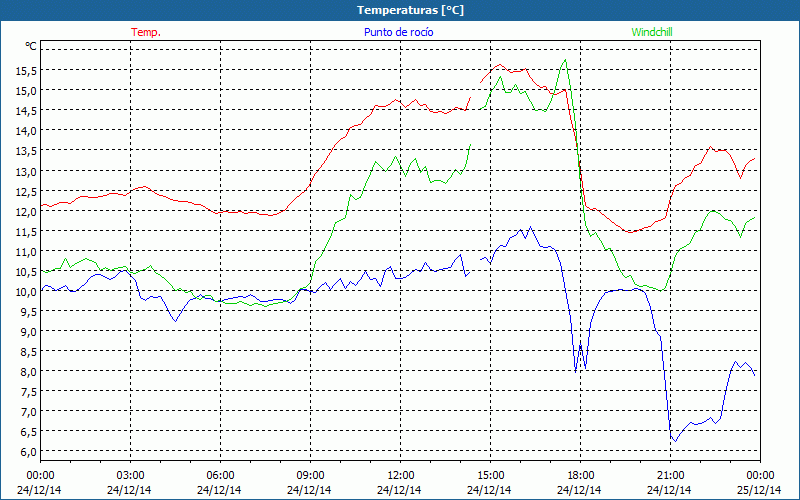
Task: Click the 8,5 y-axis value
Action: point(29,352)
